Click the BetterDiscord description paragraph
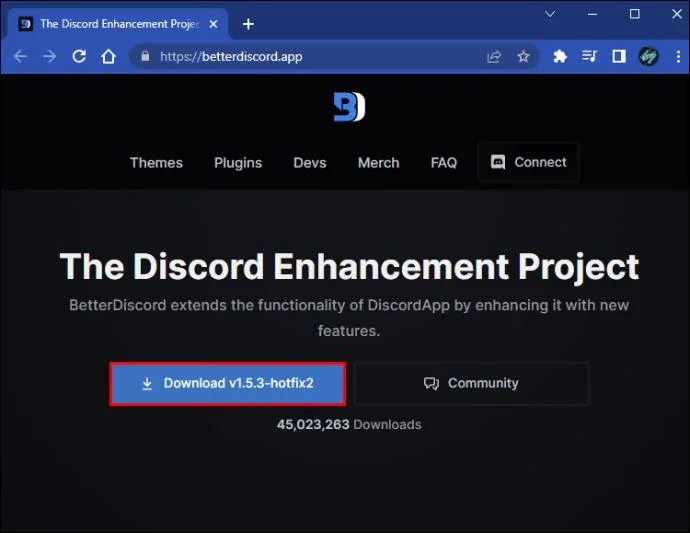 (x=349, y=318)
